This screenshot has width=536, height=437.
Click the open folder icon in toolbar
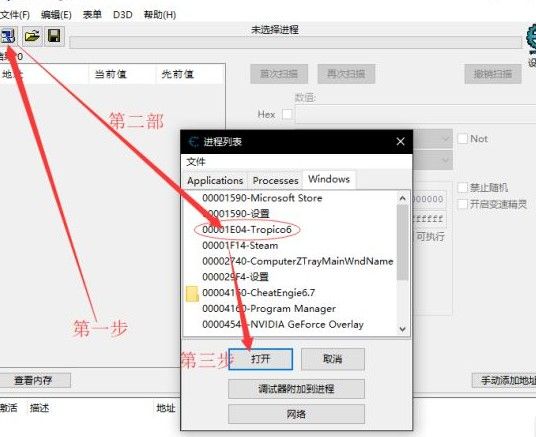point(32,36)
